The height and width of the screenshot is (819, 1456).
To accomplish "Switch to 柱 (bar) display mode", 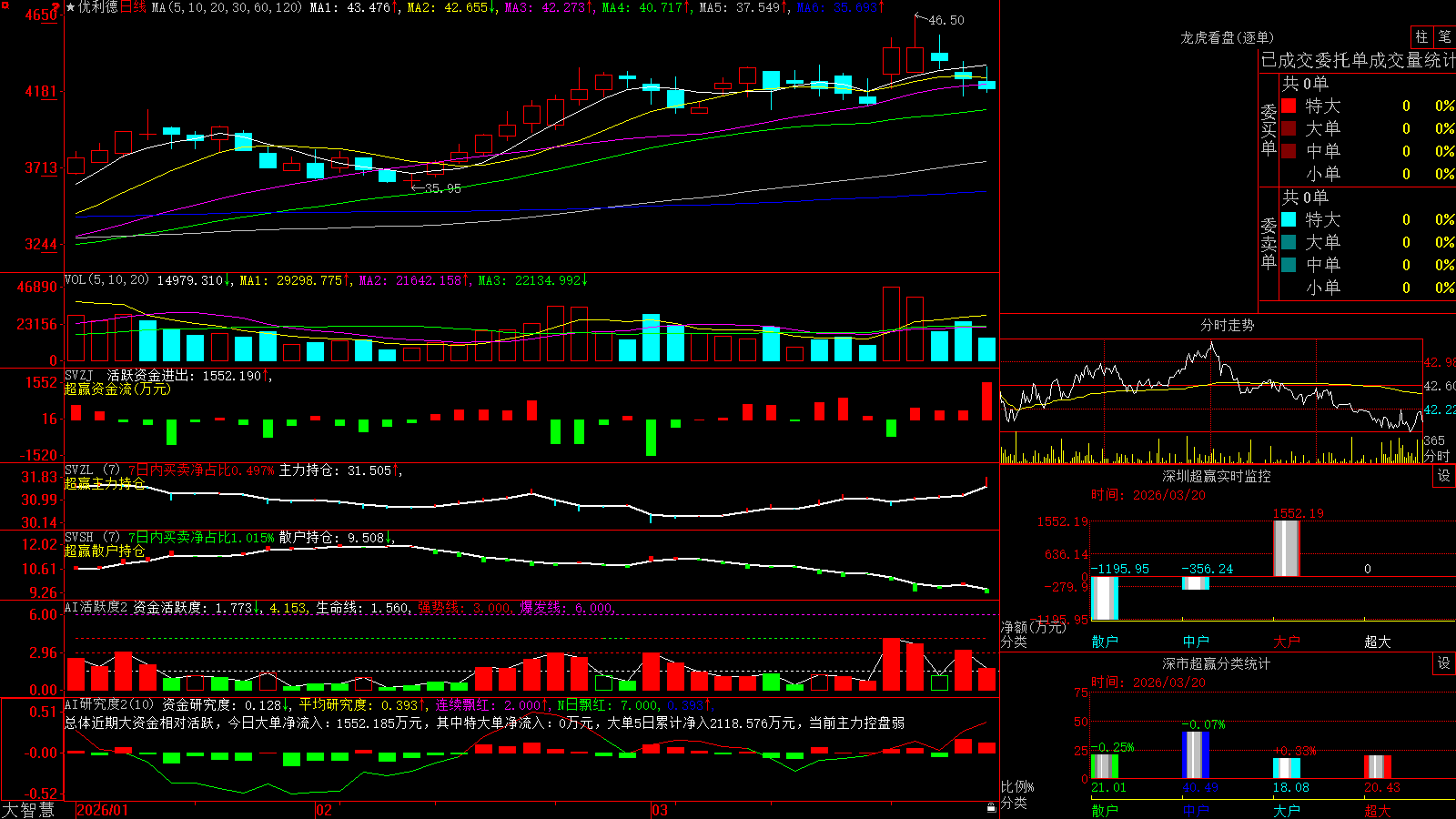I will 1421,36.
